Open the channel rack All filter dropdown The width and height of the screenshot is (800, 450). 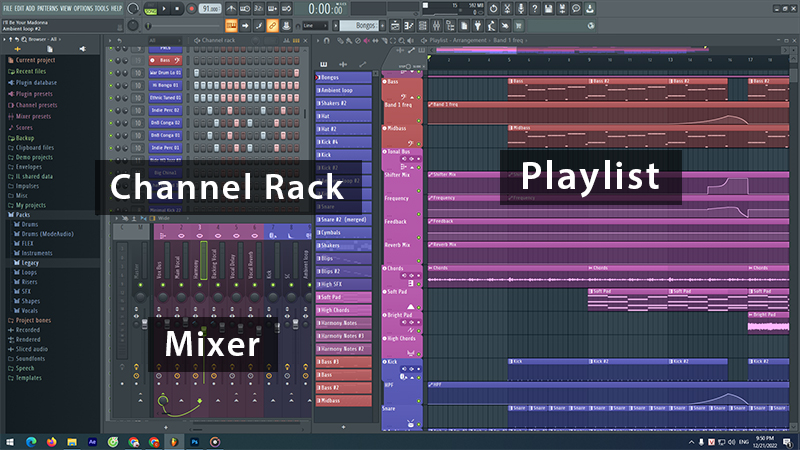tap(164, 40)
